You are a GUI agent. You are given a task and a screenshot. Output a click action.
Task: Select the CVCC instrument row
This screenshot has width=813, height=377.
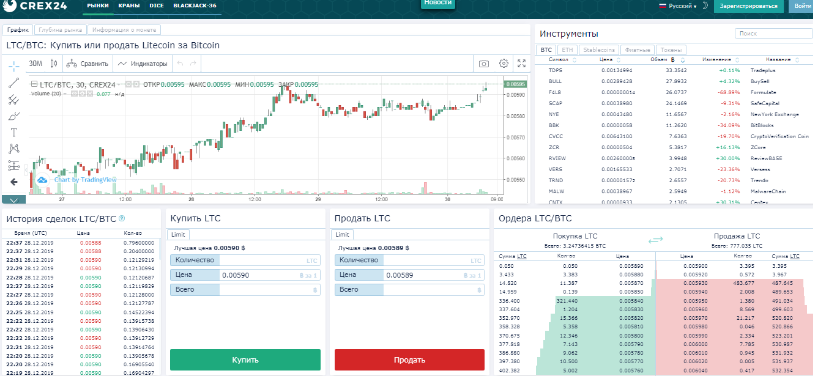point(674,136)
